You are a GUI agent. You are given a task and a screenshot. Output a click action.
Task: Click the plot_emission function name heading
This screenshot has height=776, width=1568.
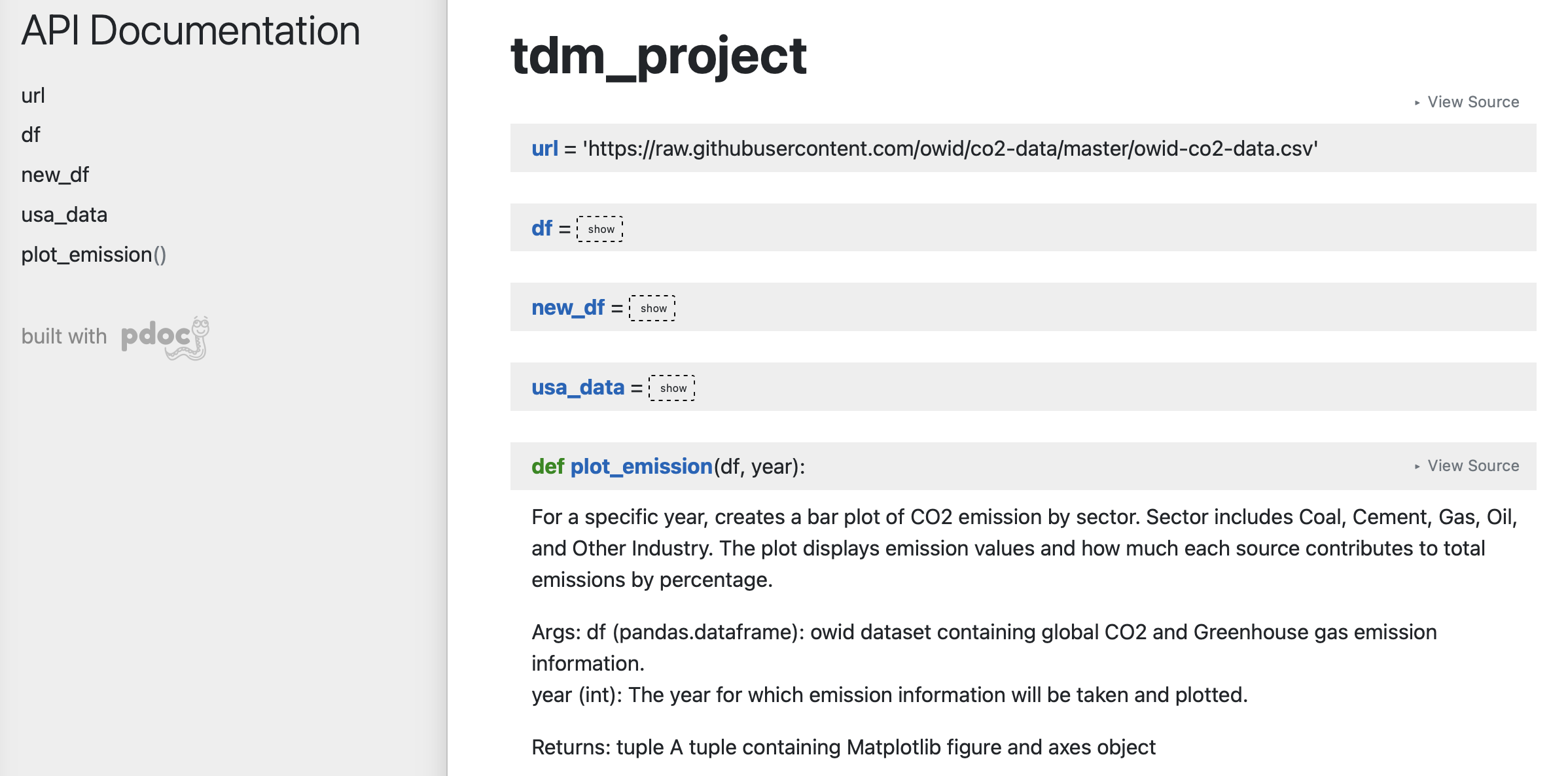point(642,466)
